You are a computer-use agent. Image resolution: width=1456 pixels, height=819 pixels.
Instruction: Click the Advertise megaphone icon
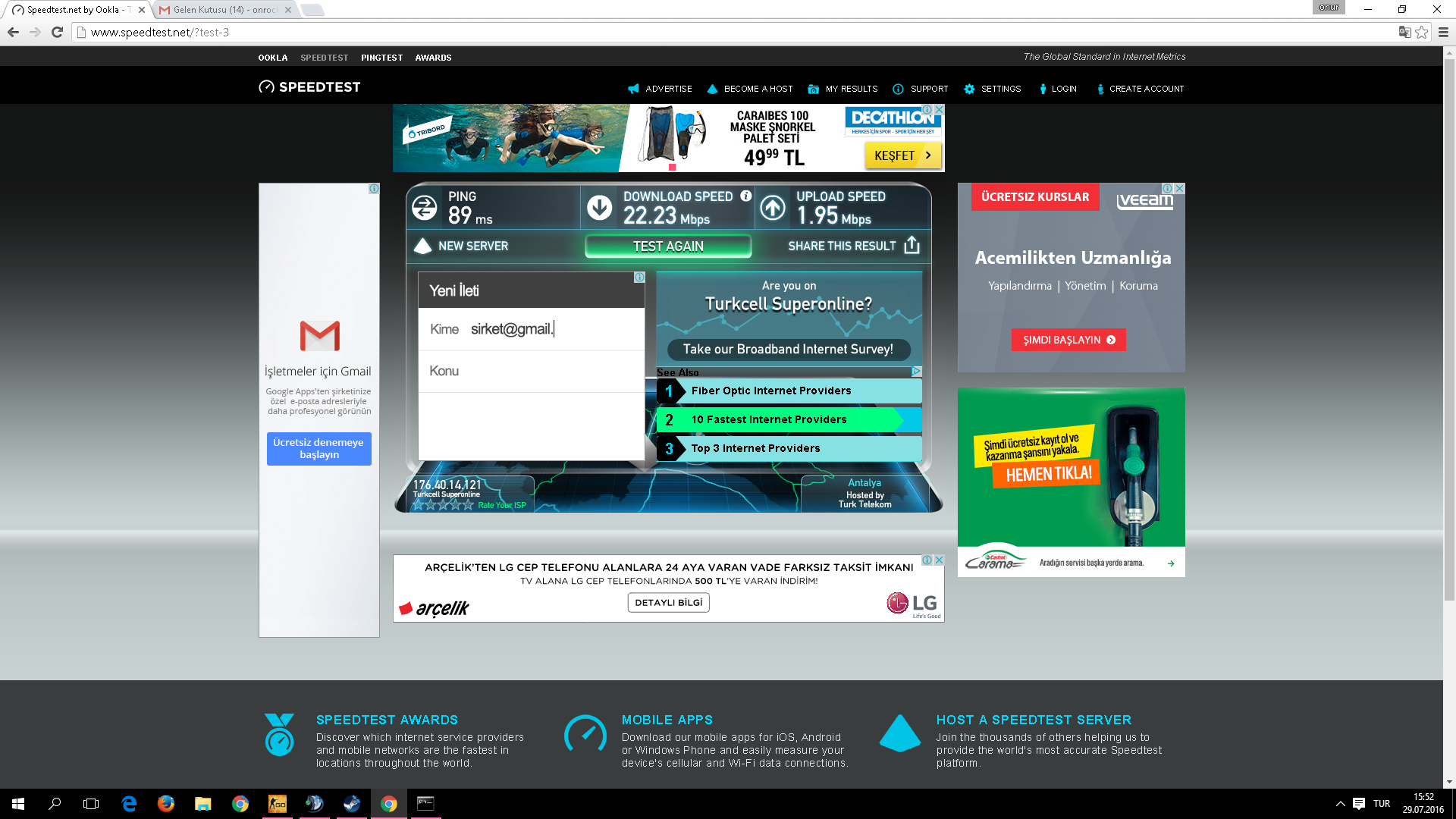(x=633, y=89)
